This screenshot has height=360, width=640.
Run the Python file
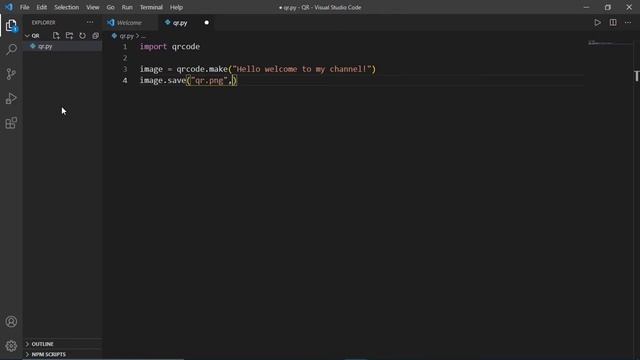point(597,22)
